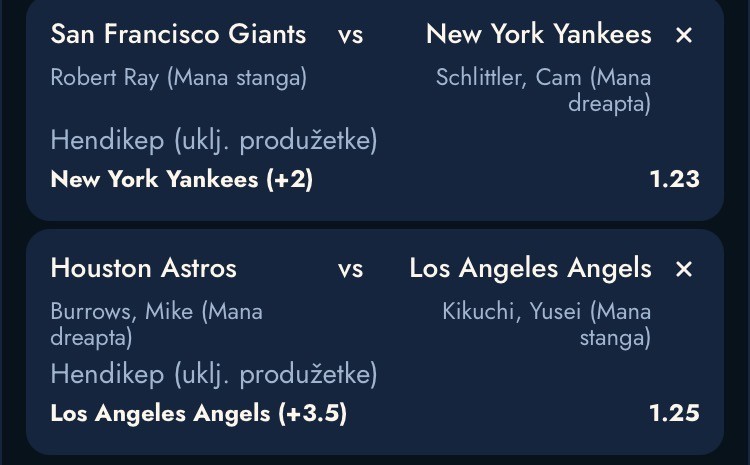Select the New York Yankees (+2) pick
Viewport: 750px width, 465px height.
coord(181,179)
